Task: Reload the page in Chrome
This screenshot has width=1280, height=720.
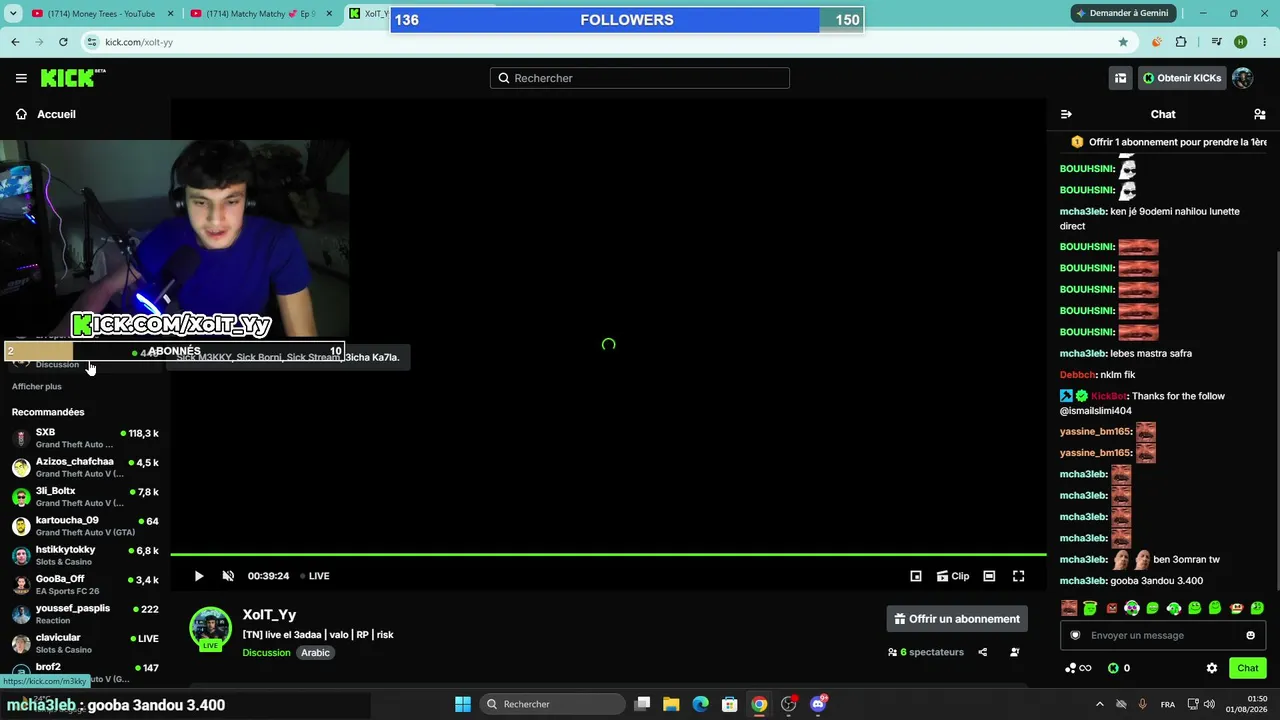Action: [63, 42]
